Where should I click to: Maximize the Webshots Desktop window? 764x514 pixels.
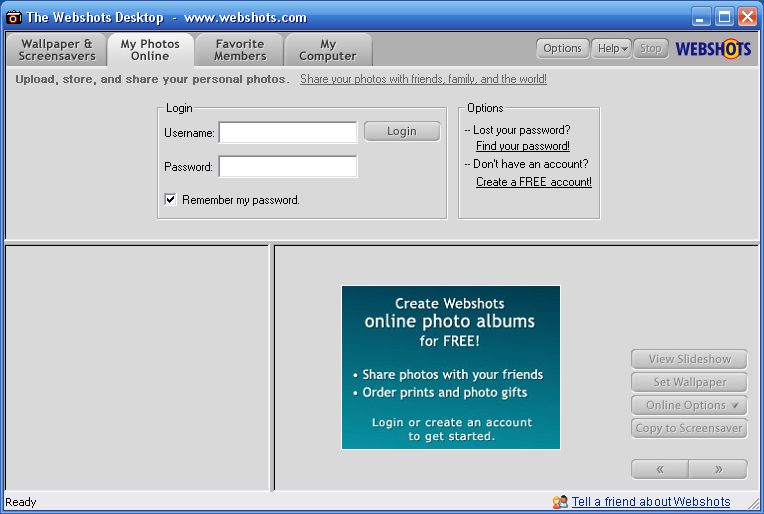pyautogui.click(x=724, y=18)
